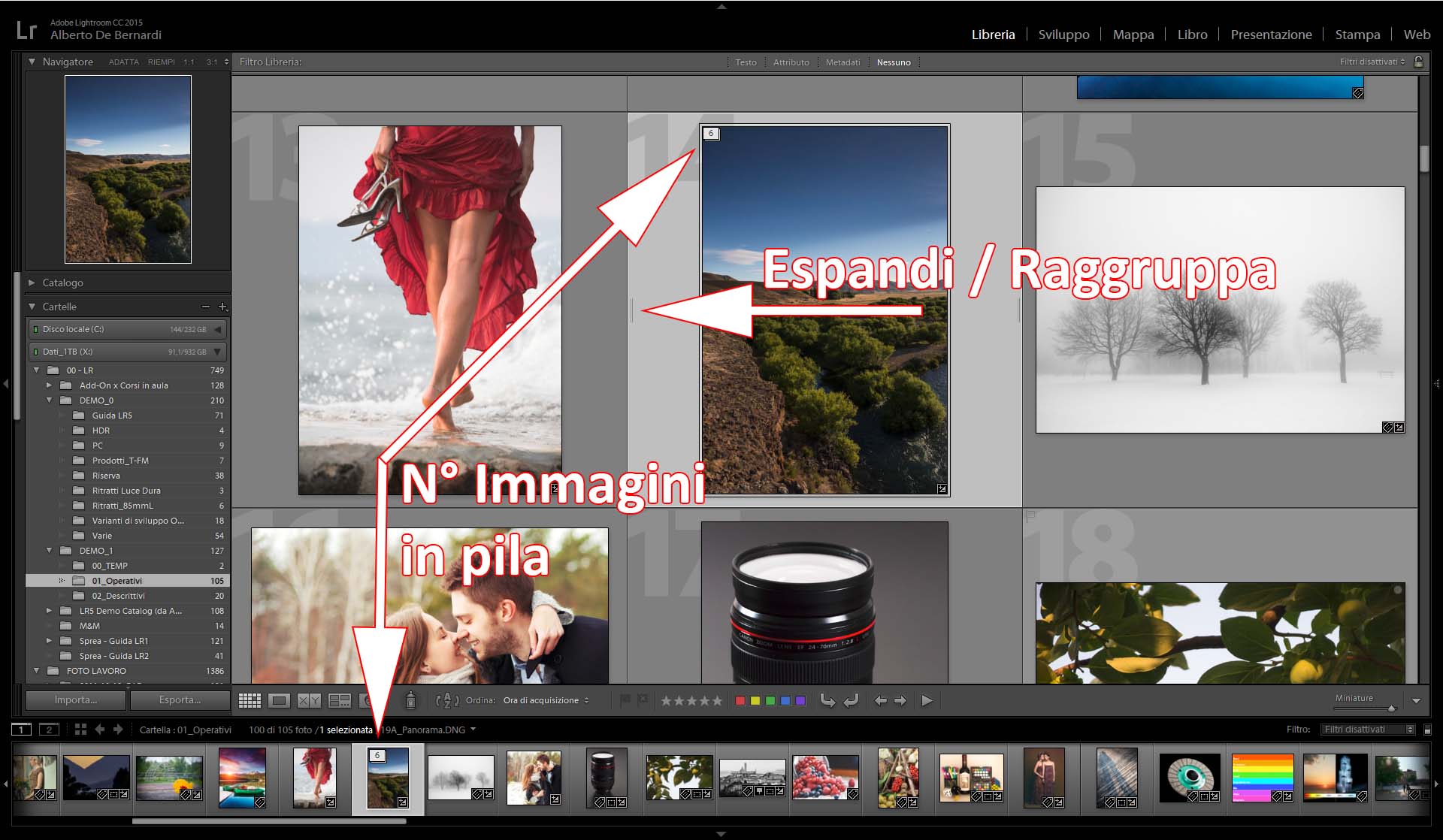Switch to Loupe view
The width and height of the screenshot is (1443, 840).
tap(279, 700)
